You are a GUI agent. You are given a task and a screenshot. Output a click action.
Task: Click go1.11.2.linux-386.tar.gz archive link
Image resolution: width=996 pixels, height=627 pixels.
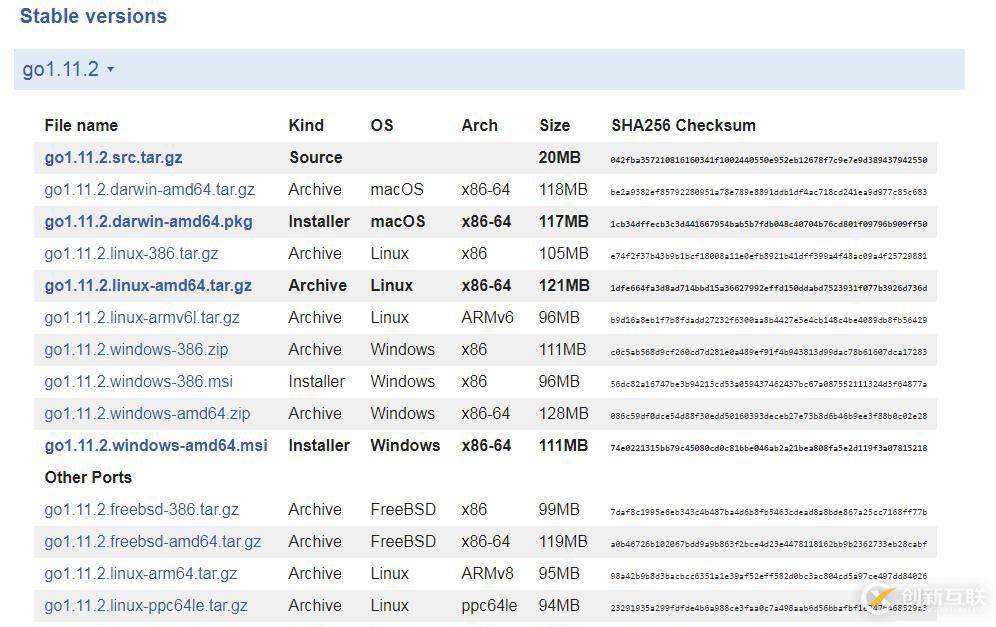(131, 254)
